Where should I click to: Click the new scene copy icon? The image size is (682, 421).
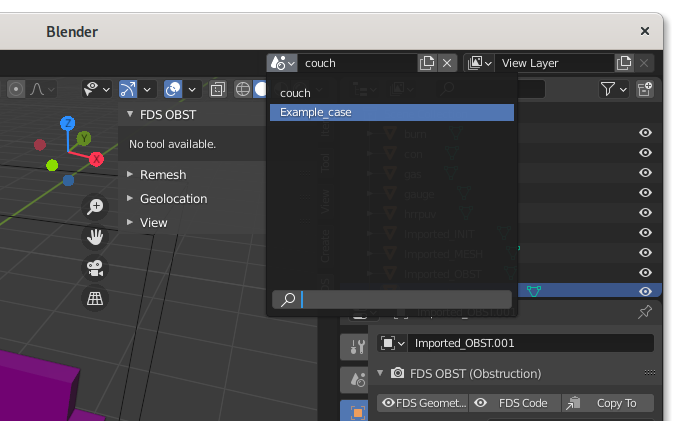coord(427,63)
